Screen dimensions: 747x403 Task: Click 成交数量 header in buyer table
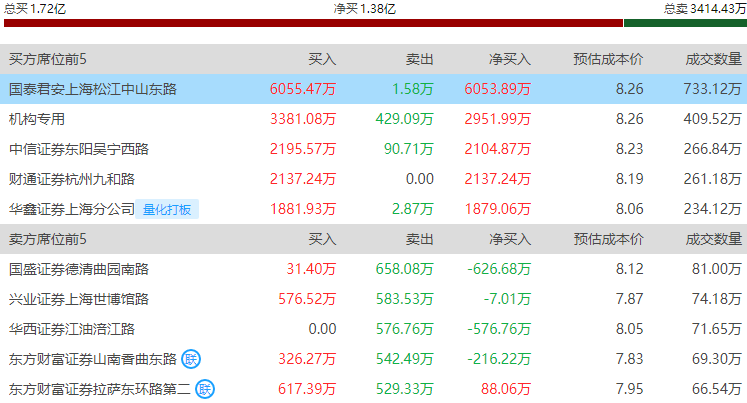tap(714, 60)
